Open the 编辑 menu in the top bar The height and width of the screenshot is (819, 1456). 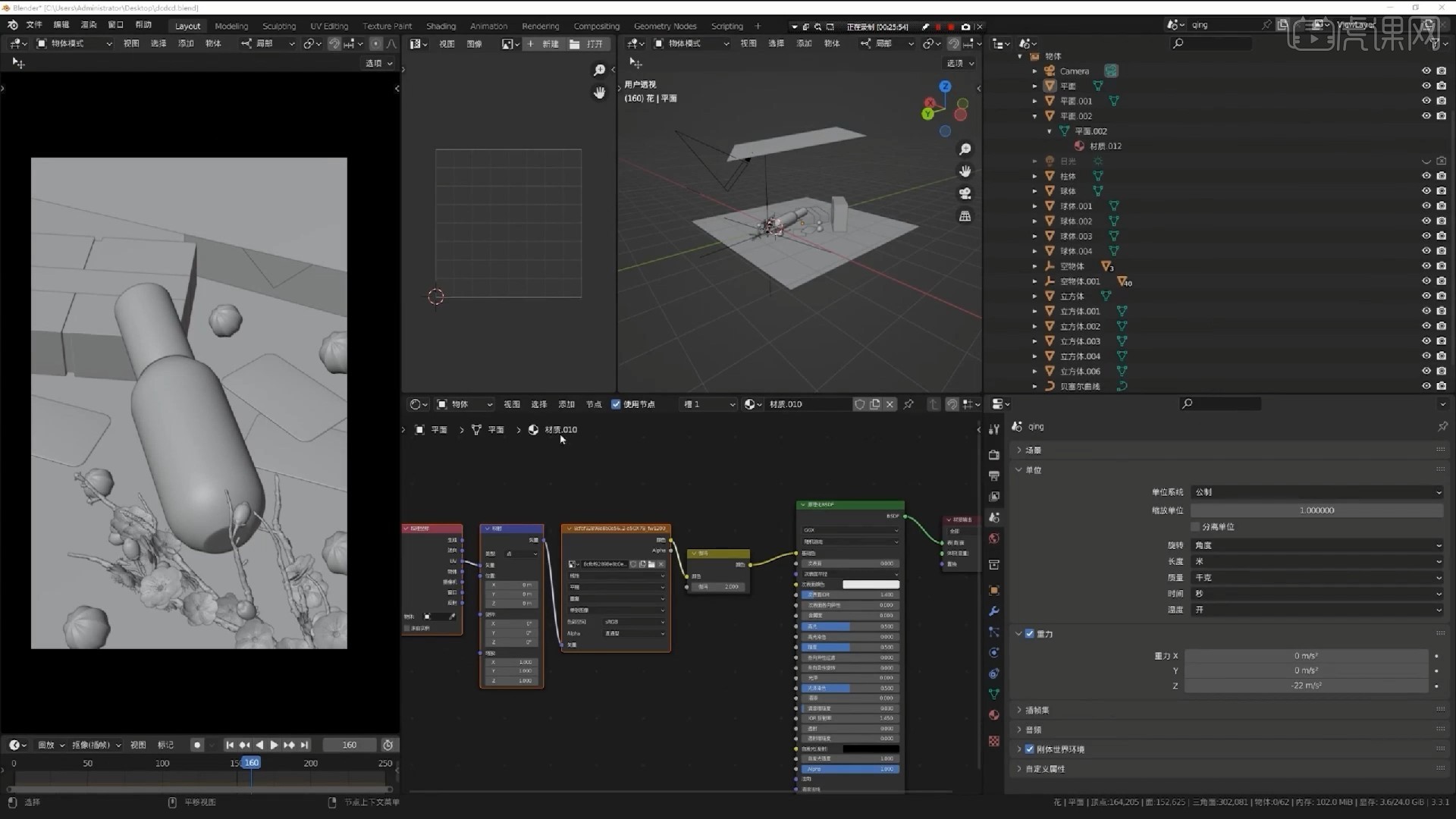(x=61, y=25)
